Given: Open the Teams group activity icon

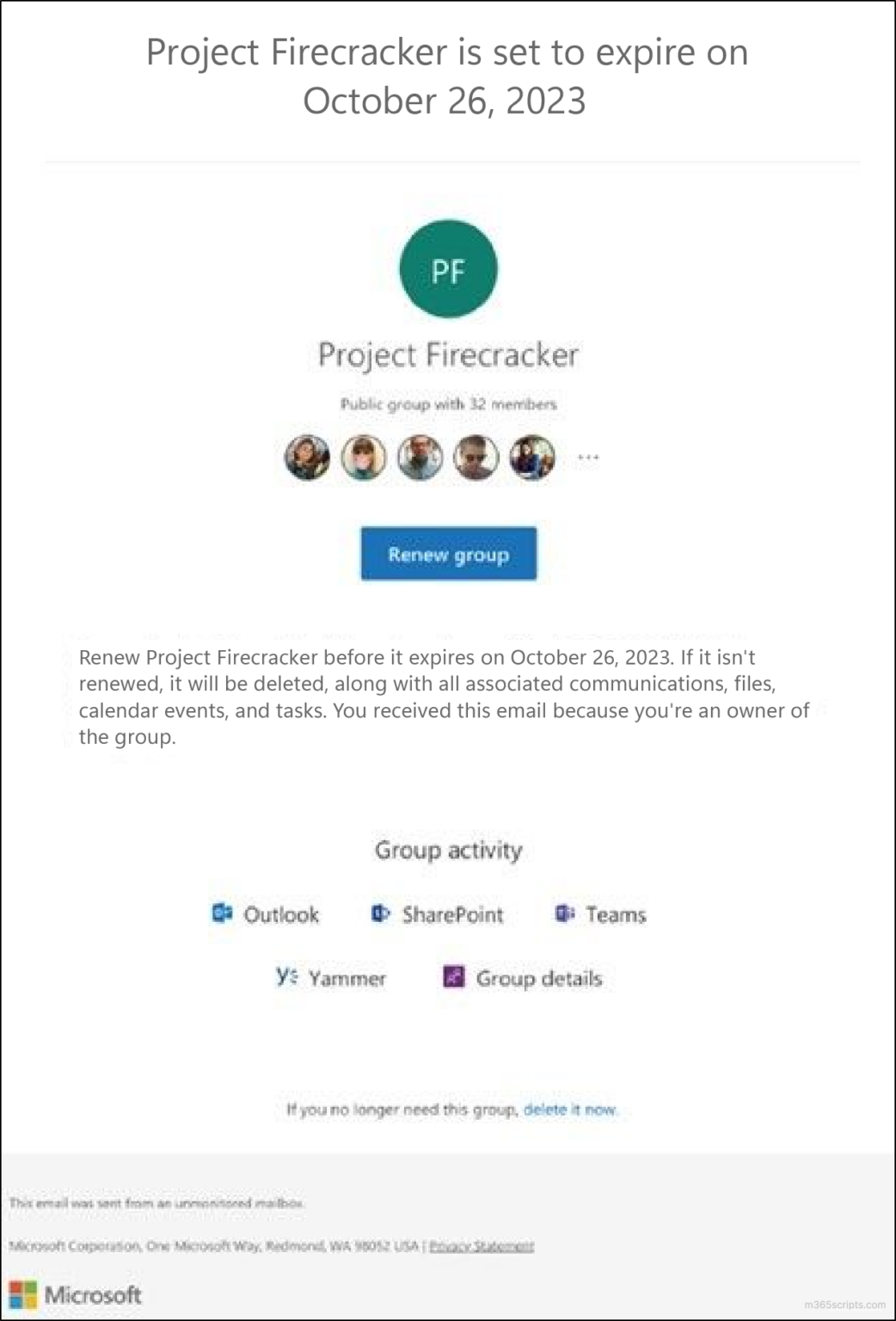Looking at the screenshot, I should tap(565, 914).
